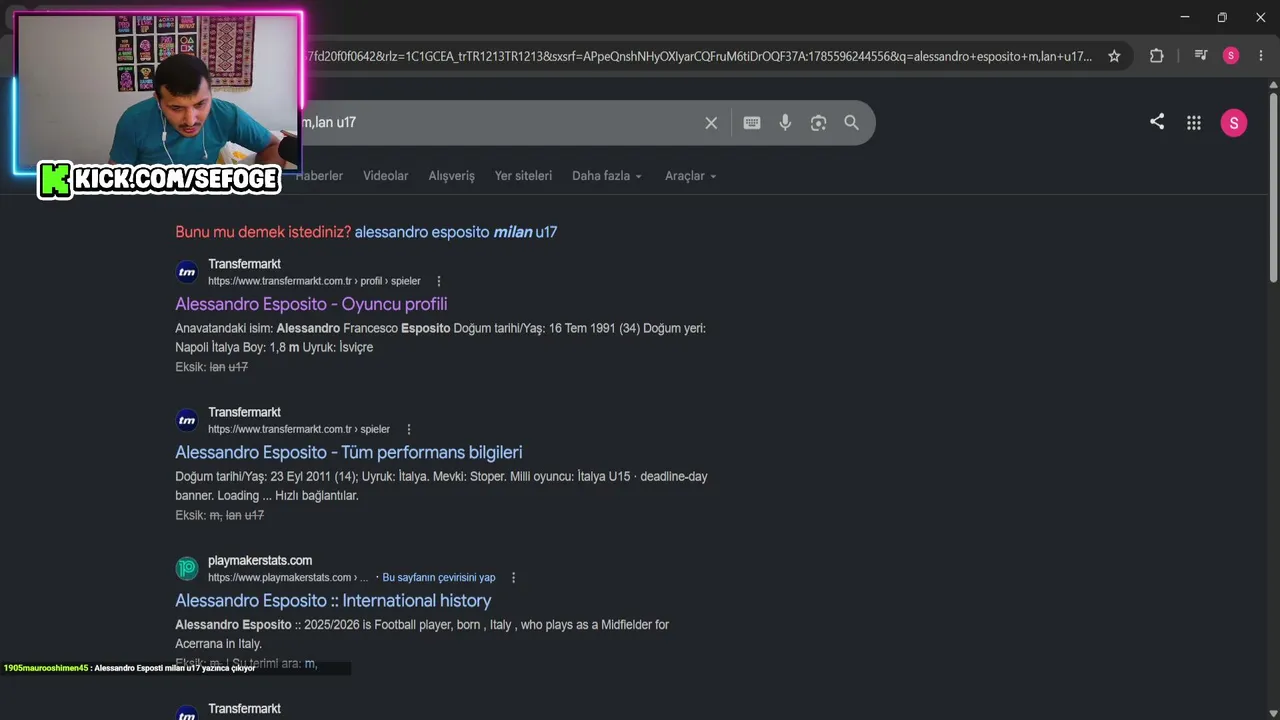Click snippet mentioning 'Midfielder for Acerrana'

tap(422, 634)
